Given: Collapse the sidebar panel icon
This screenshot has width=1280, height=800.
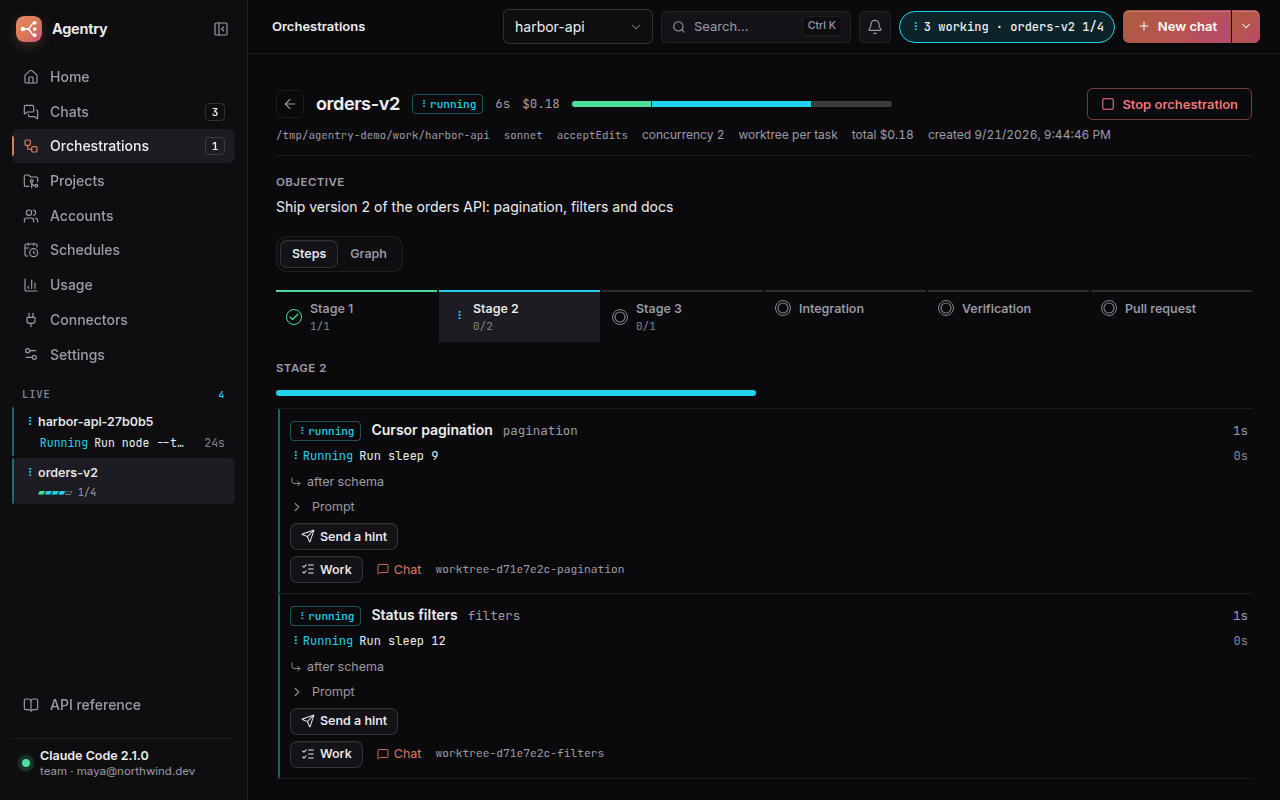Looking at the screenshot, I should [221, 29].
